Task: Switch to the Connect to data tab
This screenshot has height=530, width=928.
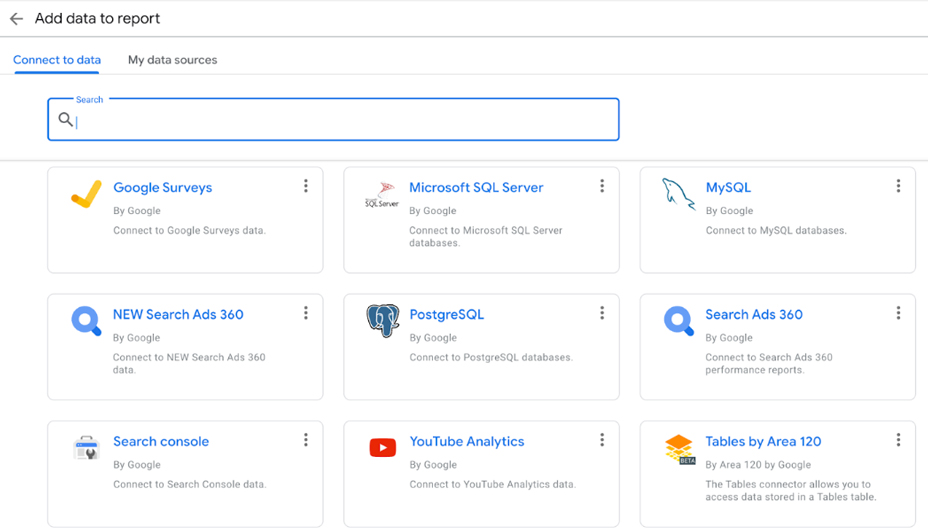Action: 57,60
